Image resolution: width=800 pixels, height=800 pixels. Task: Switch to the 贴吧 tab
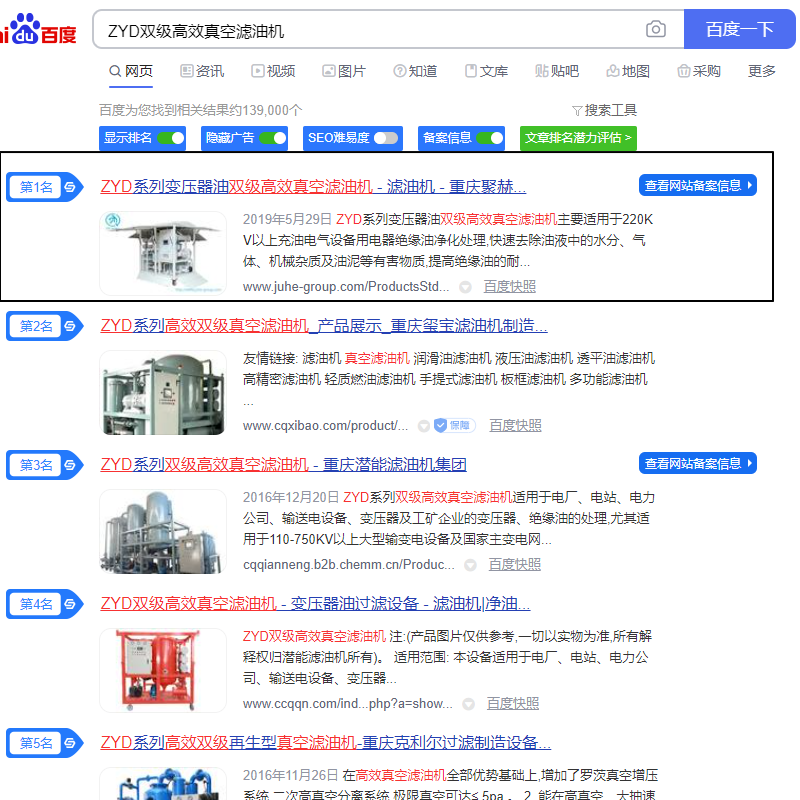(x=557, y=71)
